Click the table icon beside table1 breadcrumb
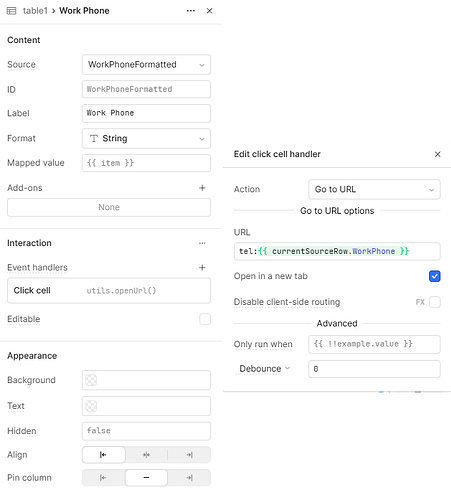 click(x=11, y=11)
